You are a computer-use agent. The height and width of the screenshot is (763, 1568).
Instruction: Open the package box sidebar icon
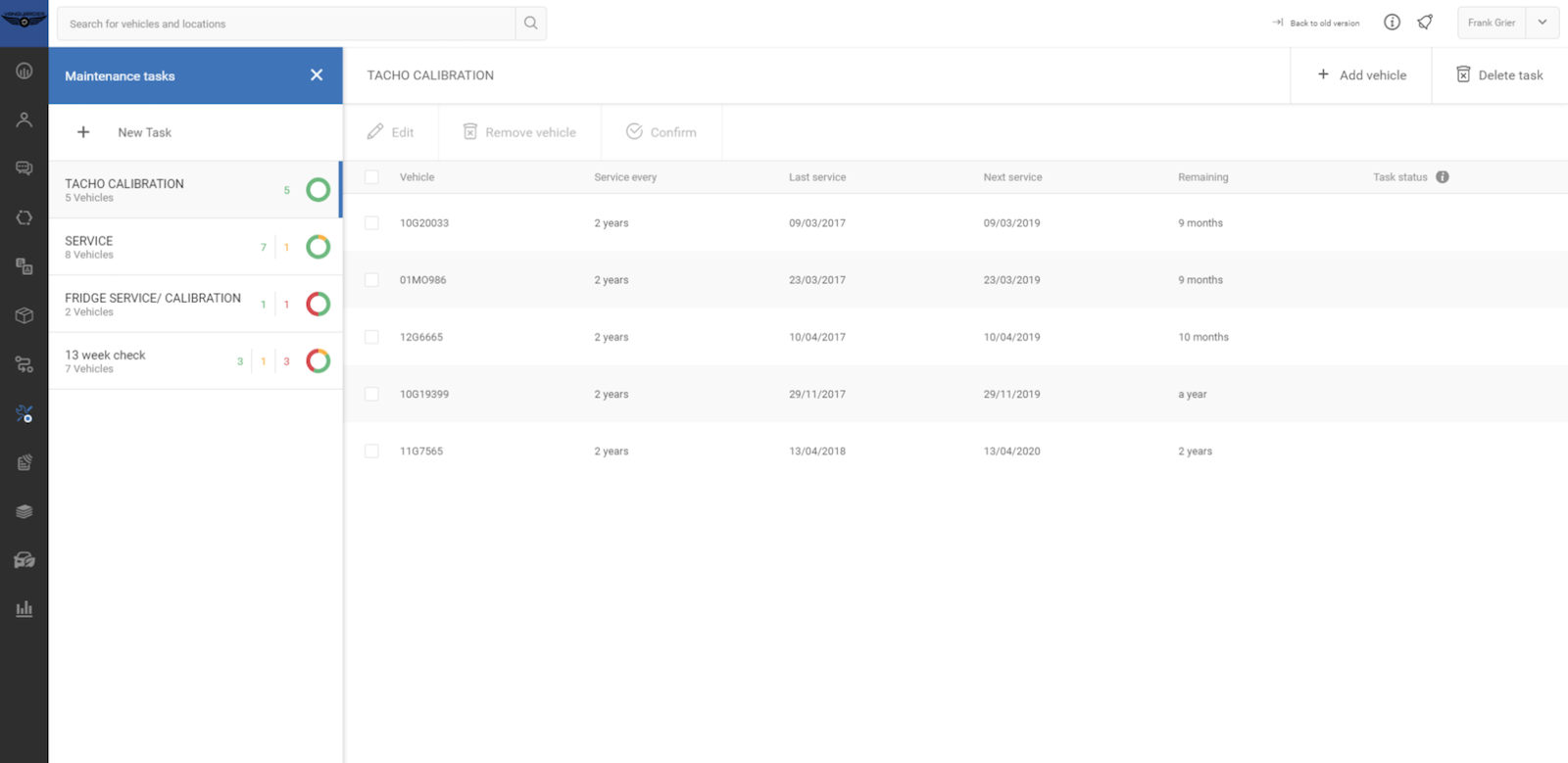tap(24, 315)
